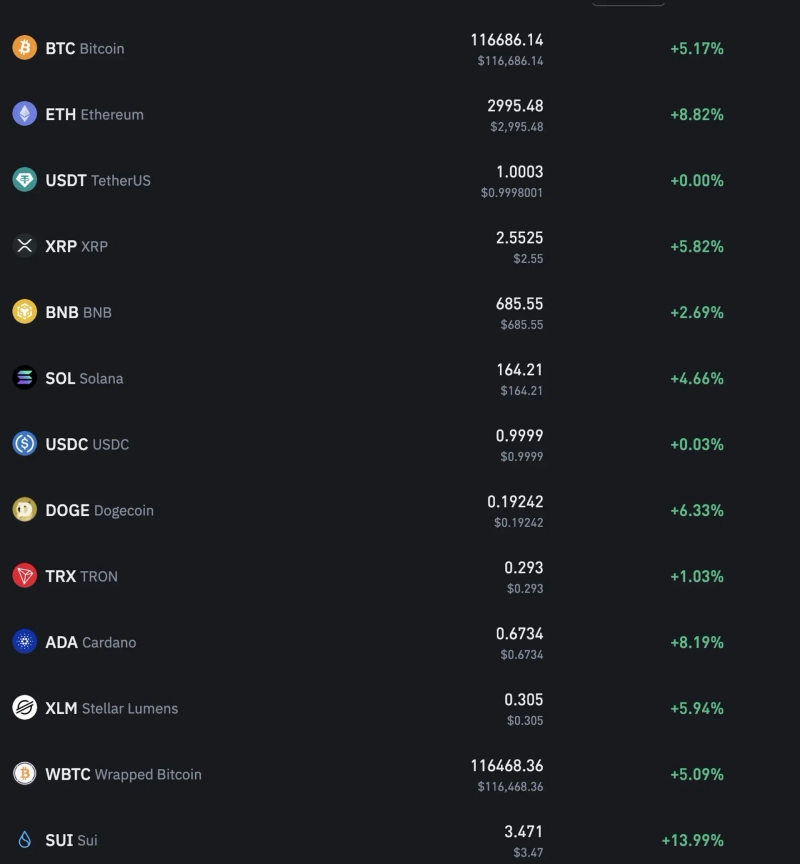
Task: Open the ETH Ethereum name link
Action: [94, 114]
